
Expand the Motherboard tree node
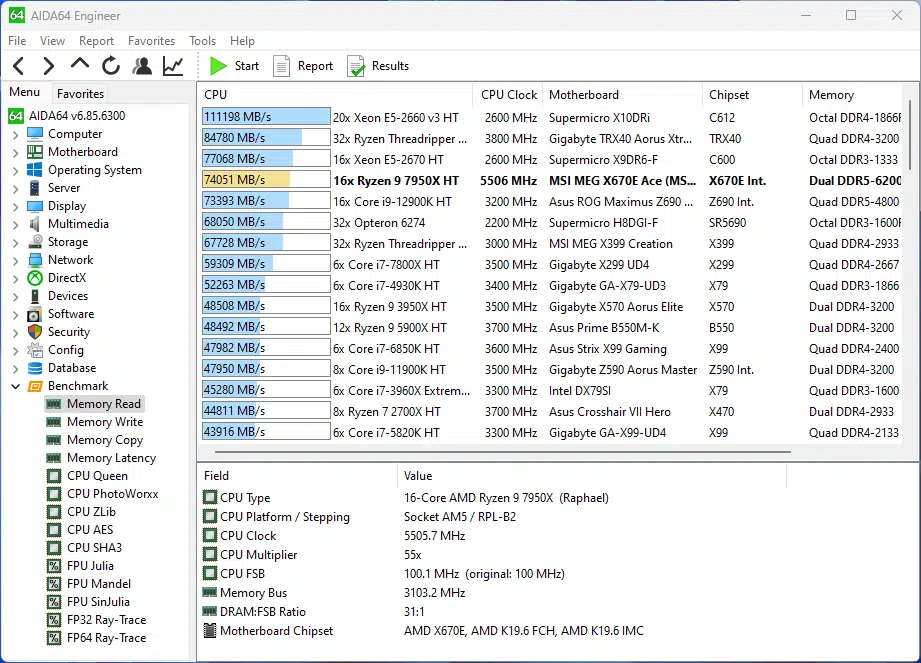tap(15, 152)
